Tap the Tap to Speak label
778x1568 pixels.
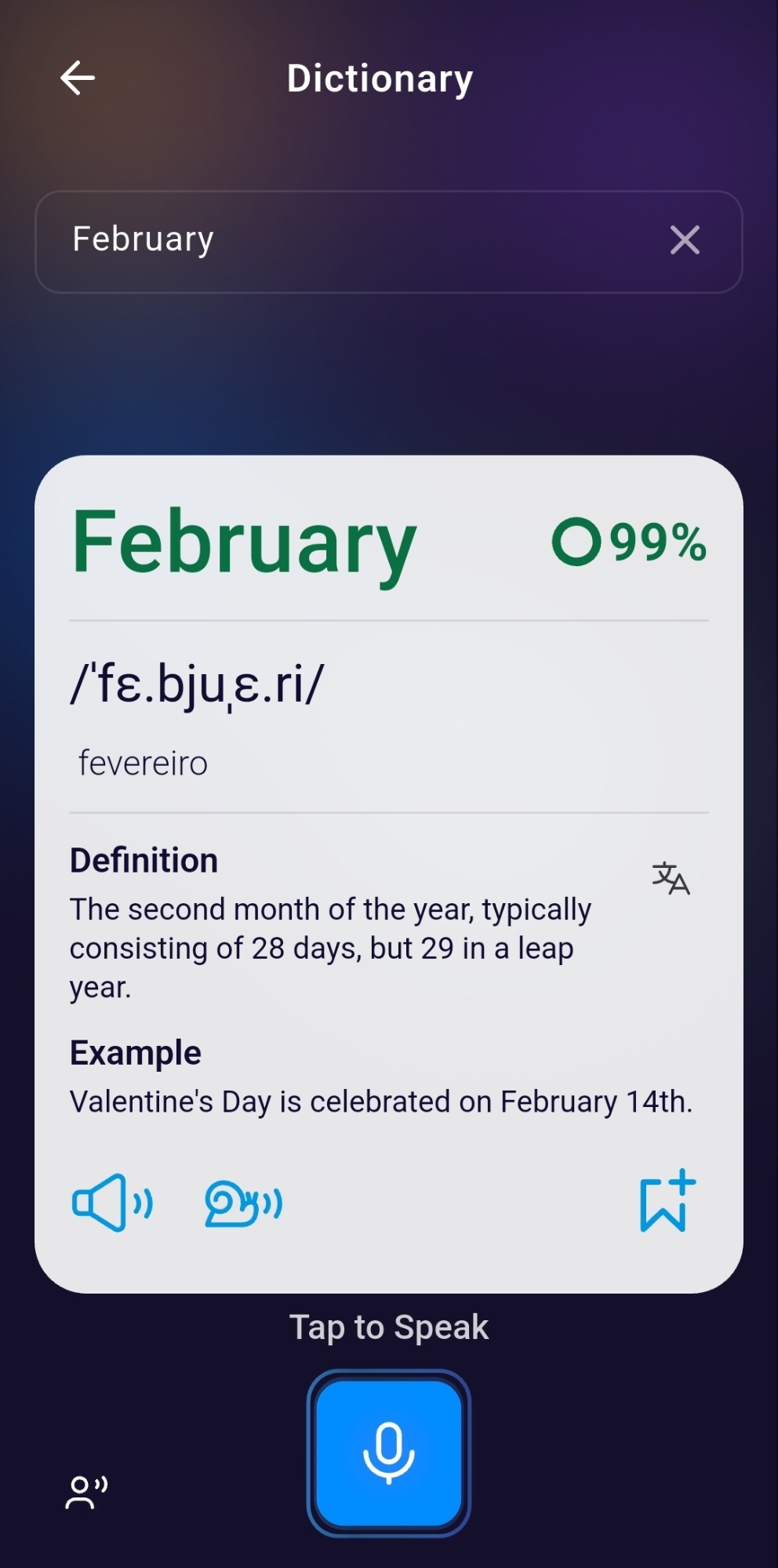click(x=389, y=1327)
